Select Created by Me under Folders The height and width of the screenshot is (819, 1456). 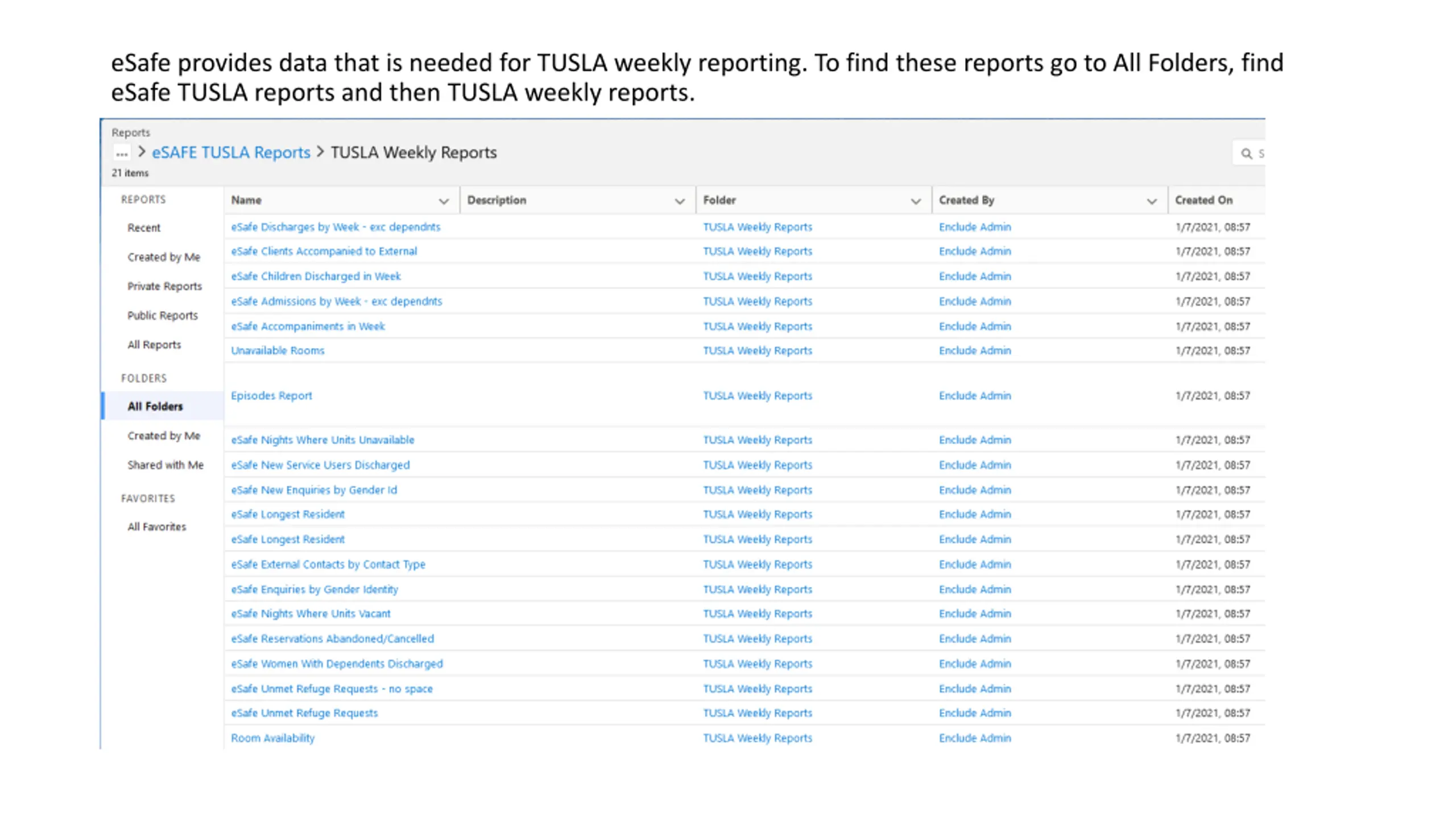[x=164, y=436]
